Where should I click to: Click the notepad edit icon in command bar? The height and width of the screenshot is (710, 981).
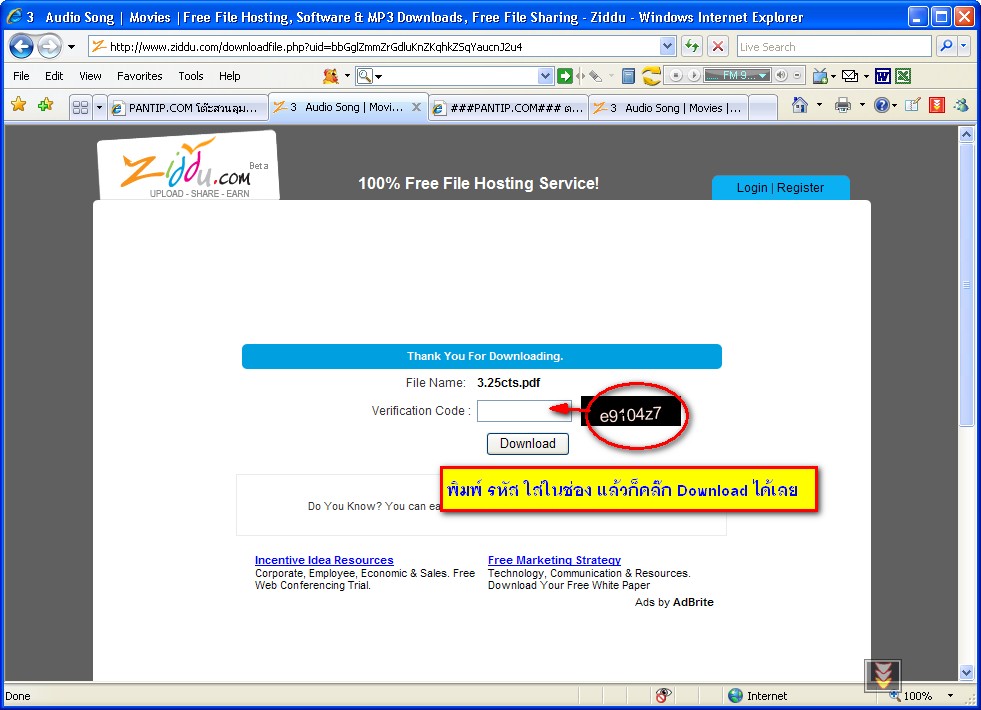(x=913, y=105)
